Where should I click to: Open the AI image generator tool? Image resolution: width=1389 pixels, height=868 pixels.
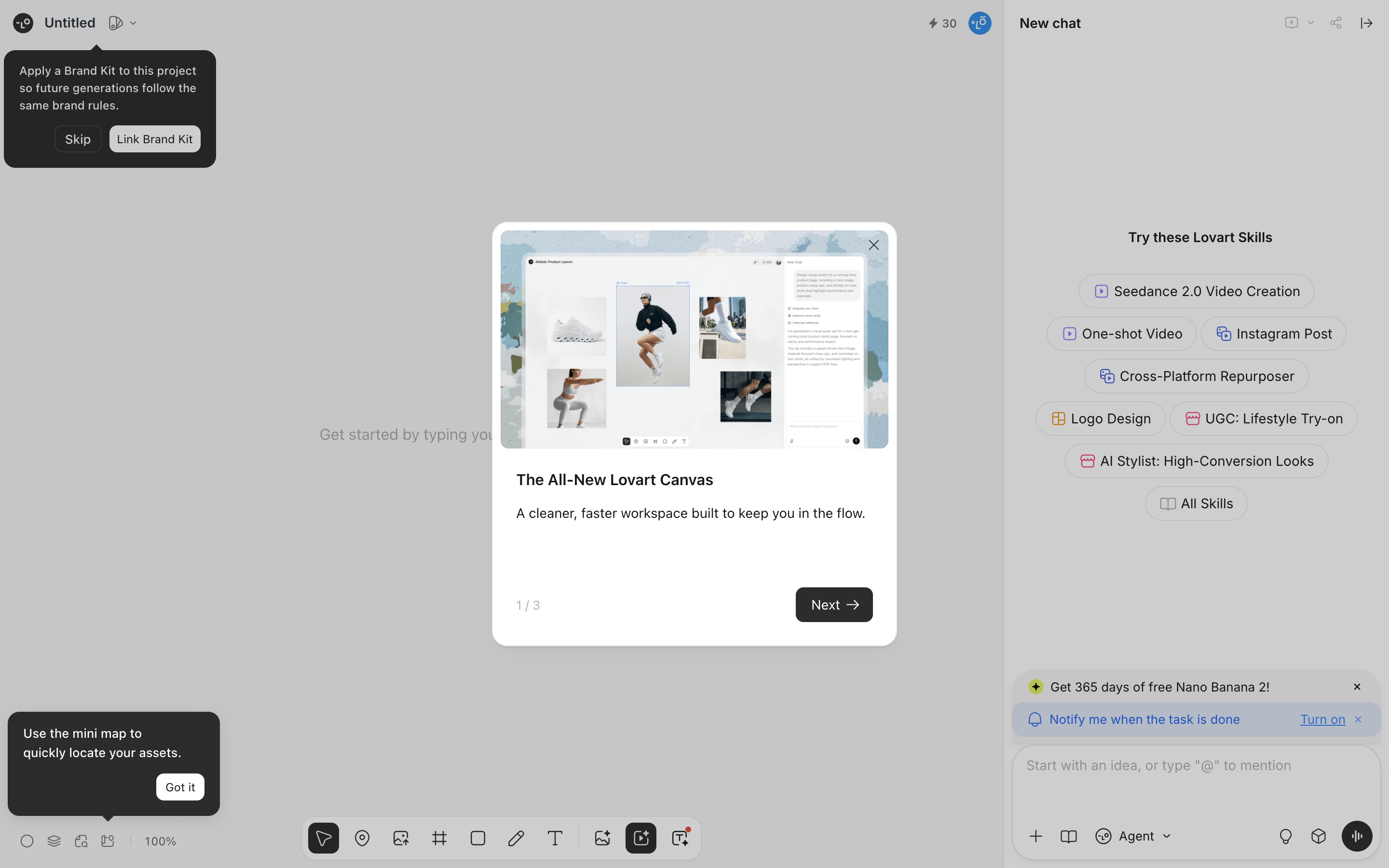[x=603, y=838]
